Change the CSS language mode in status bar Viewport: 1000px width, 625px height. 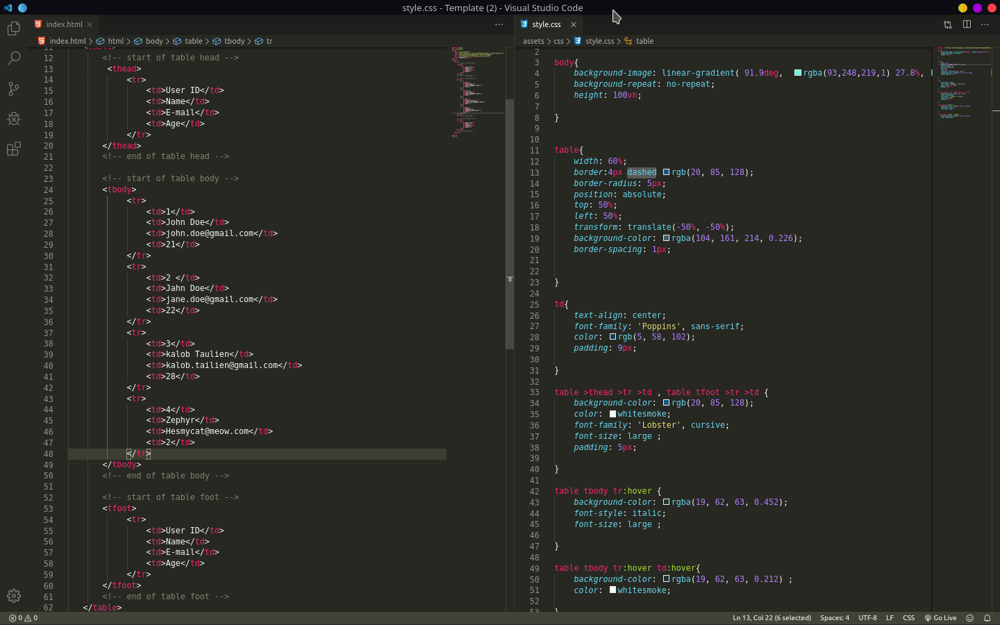tap(909, 618)
